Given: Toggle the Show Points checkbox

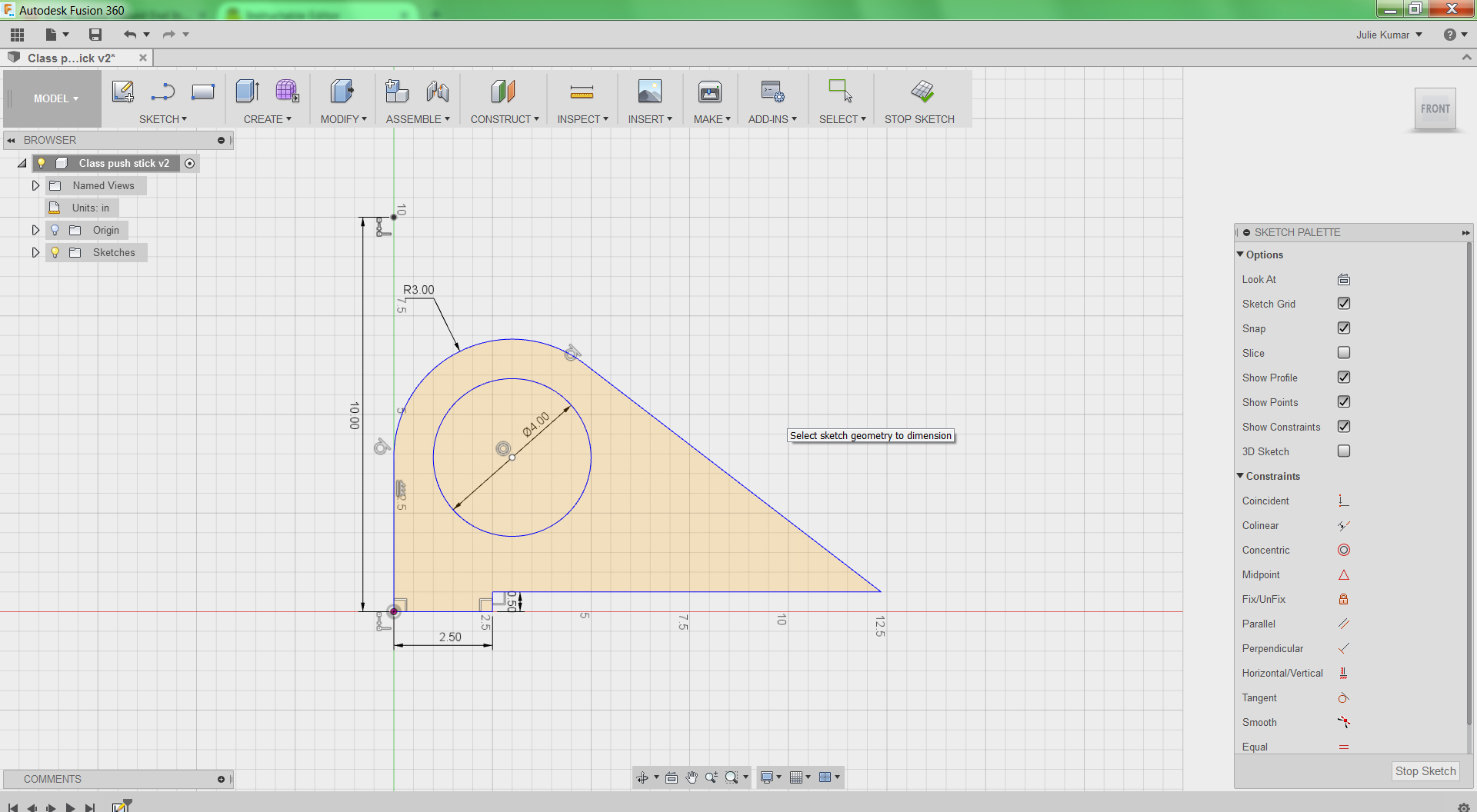Looking at the screenshot, I should coord(1344,402).
